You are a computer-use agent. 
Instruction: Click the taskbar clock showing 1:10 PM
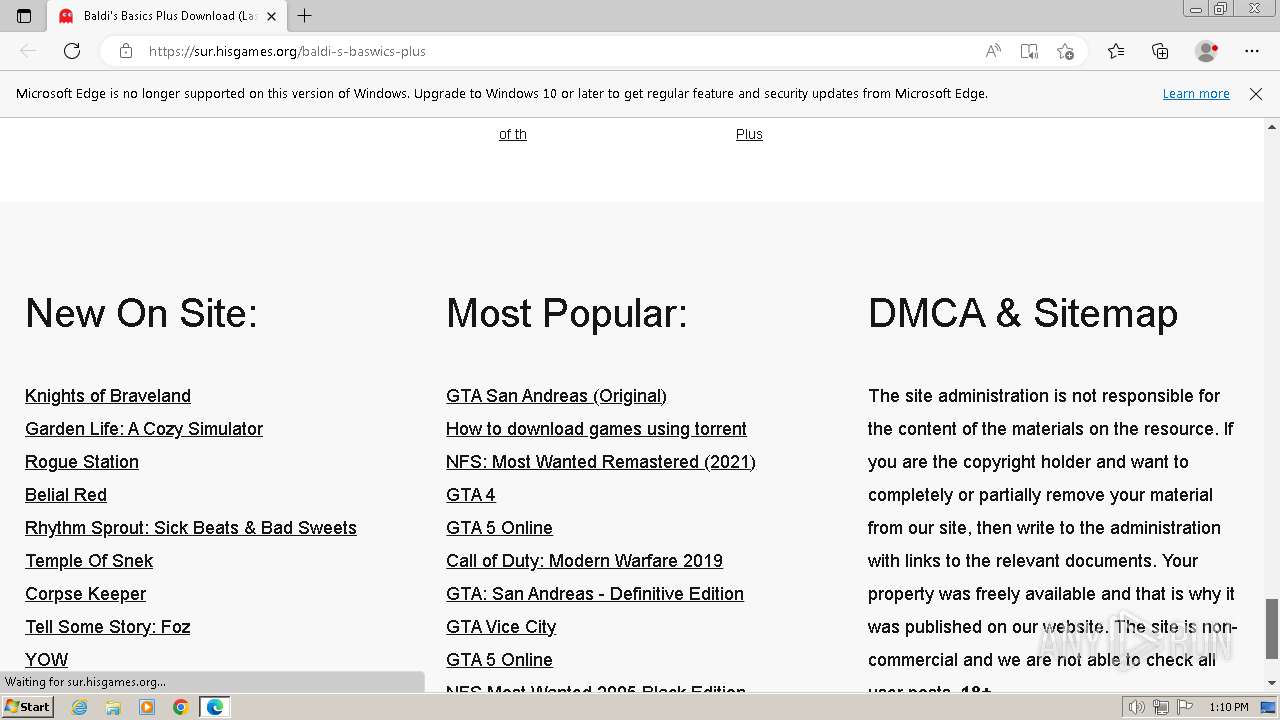(x=1228, y=707)
